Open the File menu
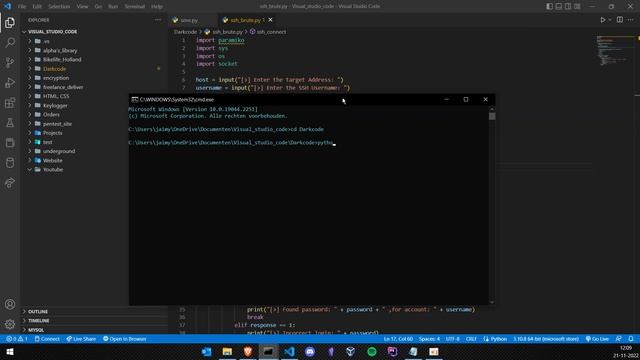The height and width of the screenshot is (360, 640). pos(22,7)
